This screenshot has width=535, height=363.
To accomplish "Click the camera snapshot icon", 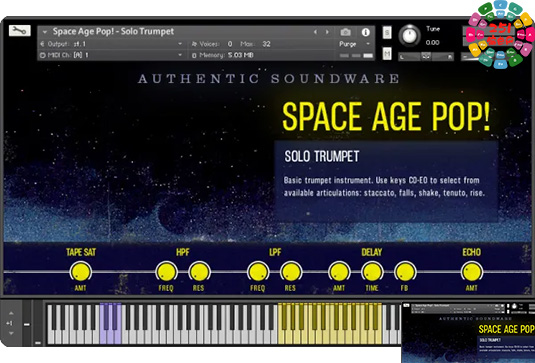I will (345, 32).
